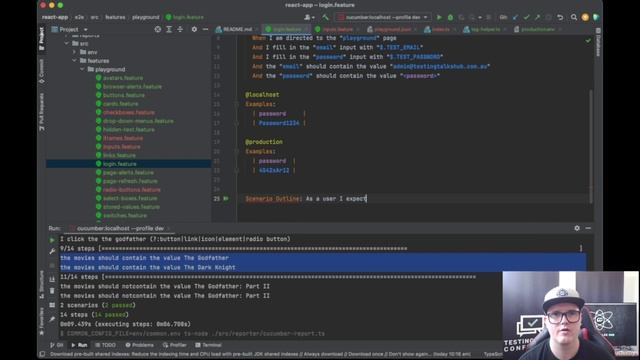Viewport: 640px width, 360px height.
Task: Open avatars.feature in project tree
Action: [123, 78]
